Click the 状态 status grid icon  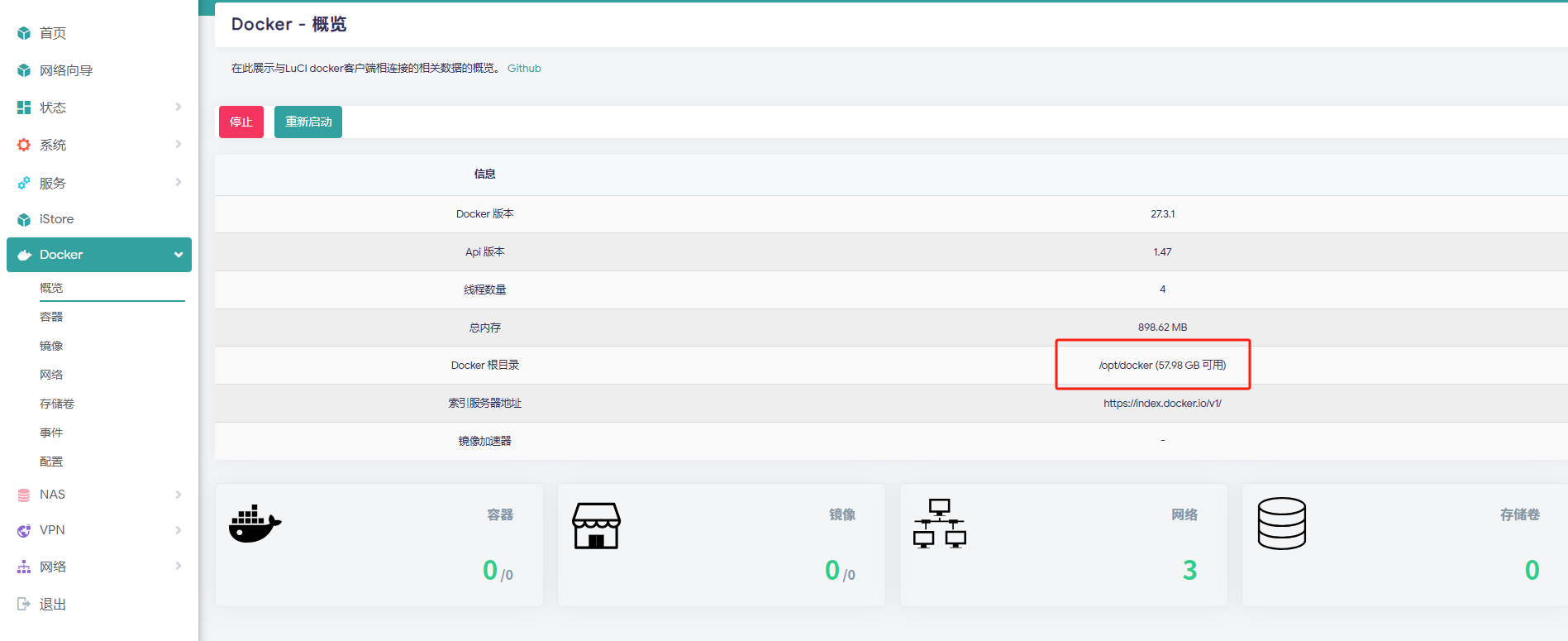[x=24, y=108]
